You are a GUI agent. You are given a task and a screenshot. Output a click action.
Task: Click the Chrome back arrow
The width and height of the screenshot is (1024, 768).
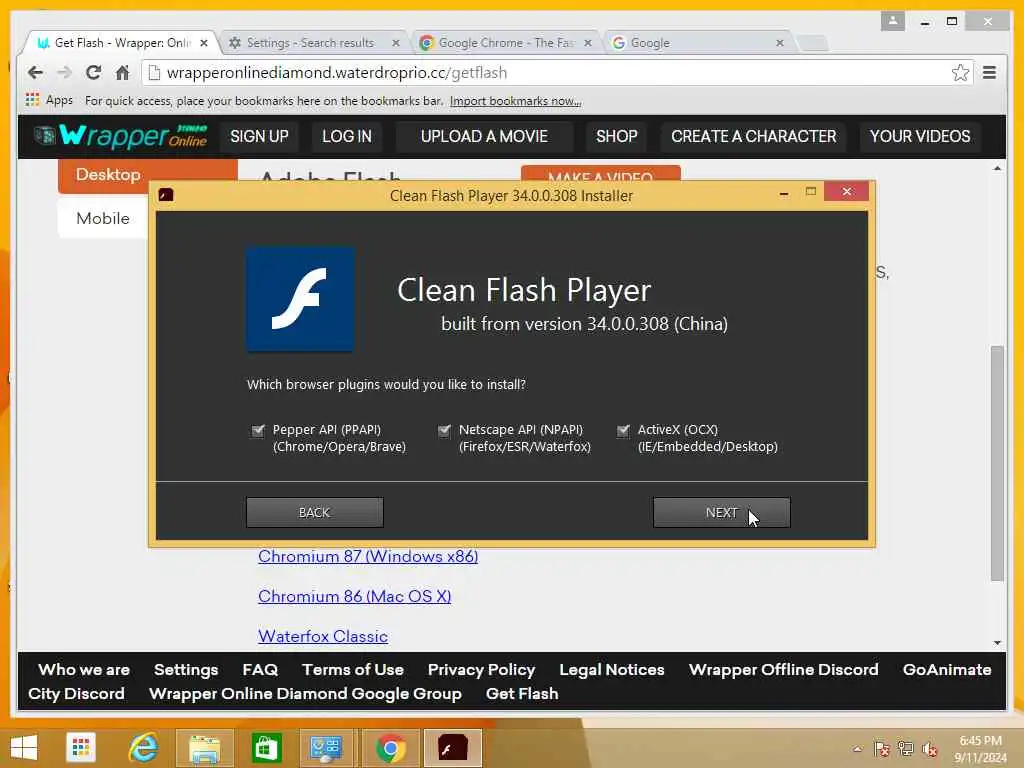click(x=36, y=72)
